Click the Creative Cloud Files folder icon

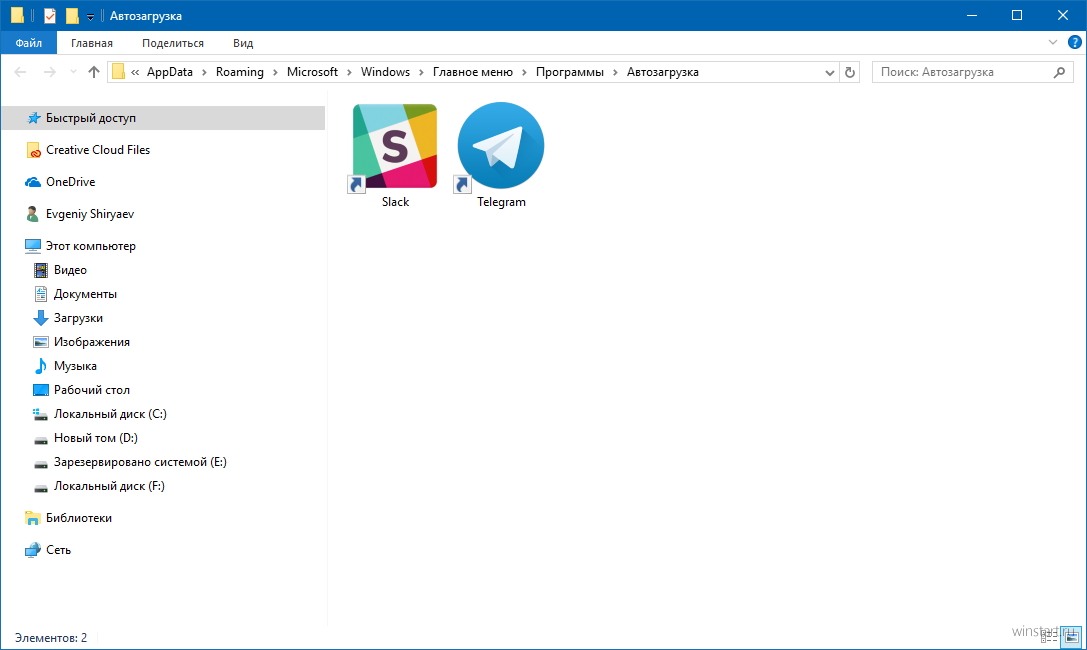tap(33, 150)
